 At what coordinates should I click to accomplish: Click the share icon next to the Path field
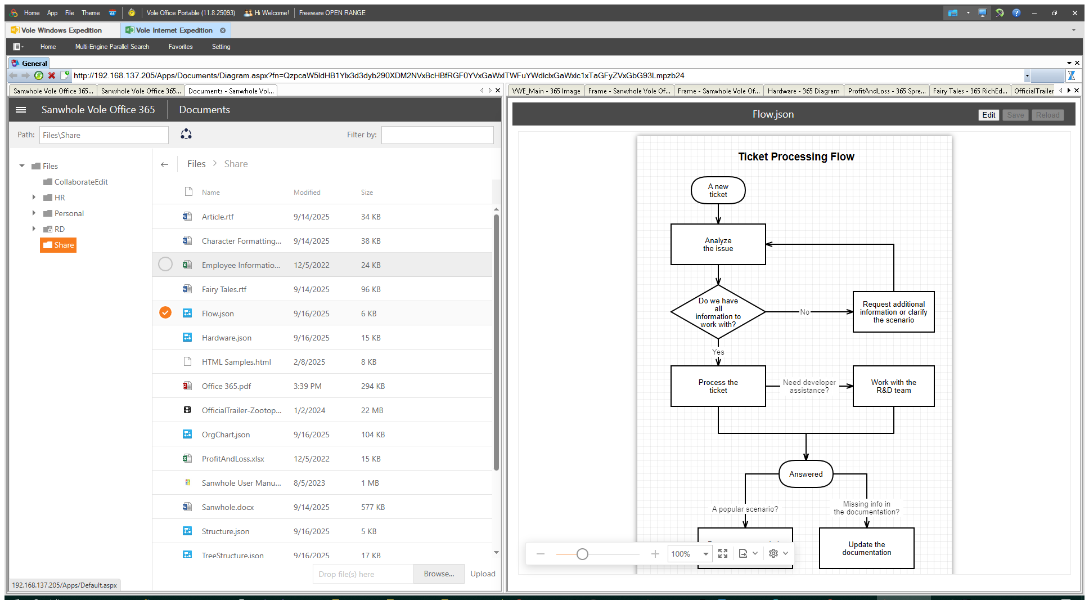(186, 134)
